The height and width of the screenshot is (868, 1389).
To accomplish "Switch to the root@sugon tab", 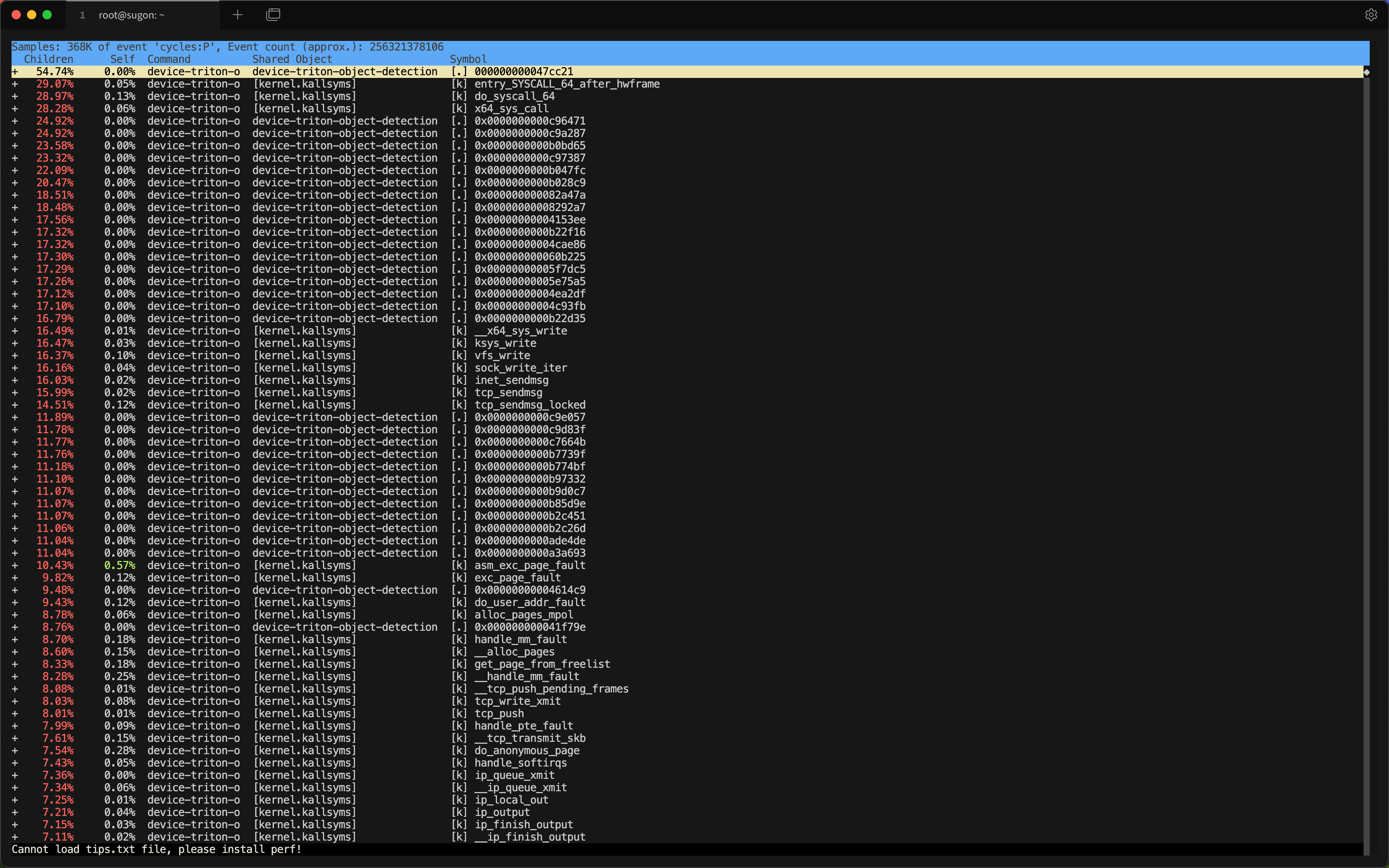I will tap(131, 15).
